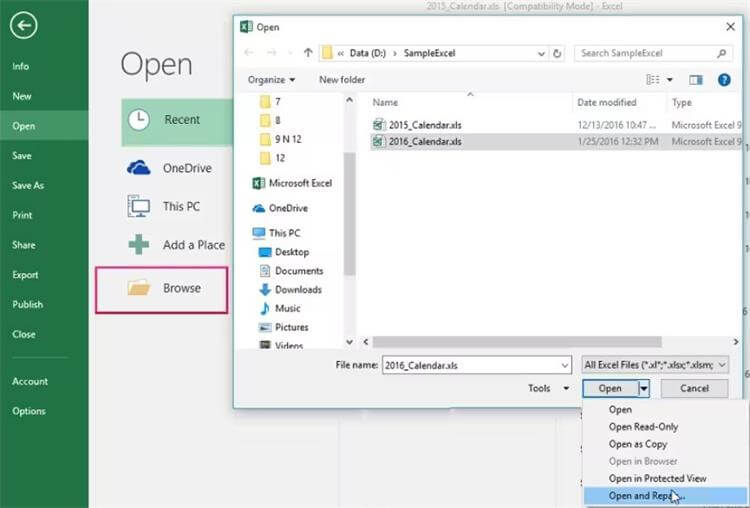The width and height of the screenshot is (750, 508).
Task: Open the Print page
Action: pos(22,215)
